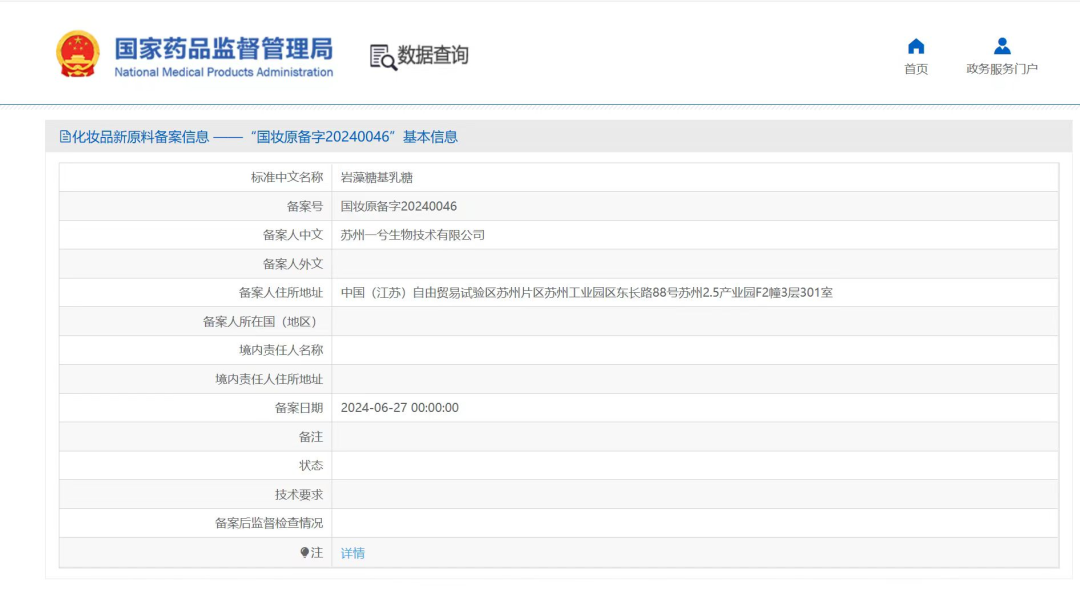
Task: Click the 苏州一兮生物技术有限公司 company name
Action: tap(413, 235)
